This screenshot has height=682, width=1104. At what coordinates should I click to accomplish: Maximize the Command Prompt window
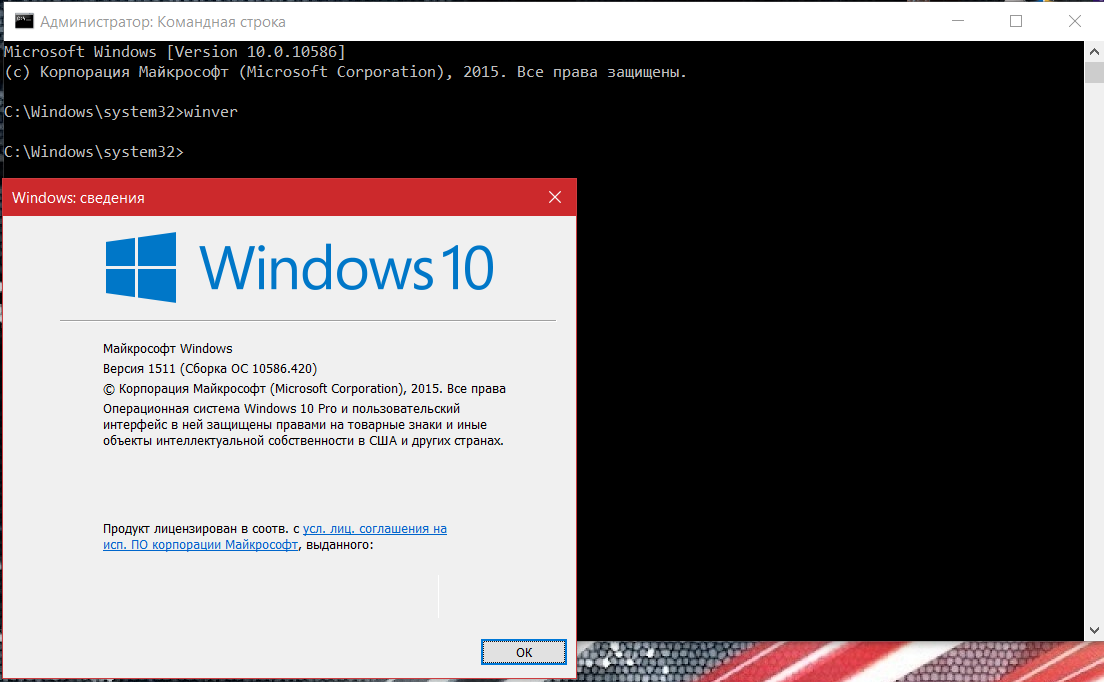1015,21
